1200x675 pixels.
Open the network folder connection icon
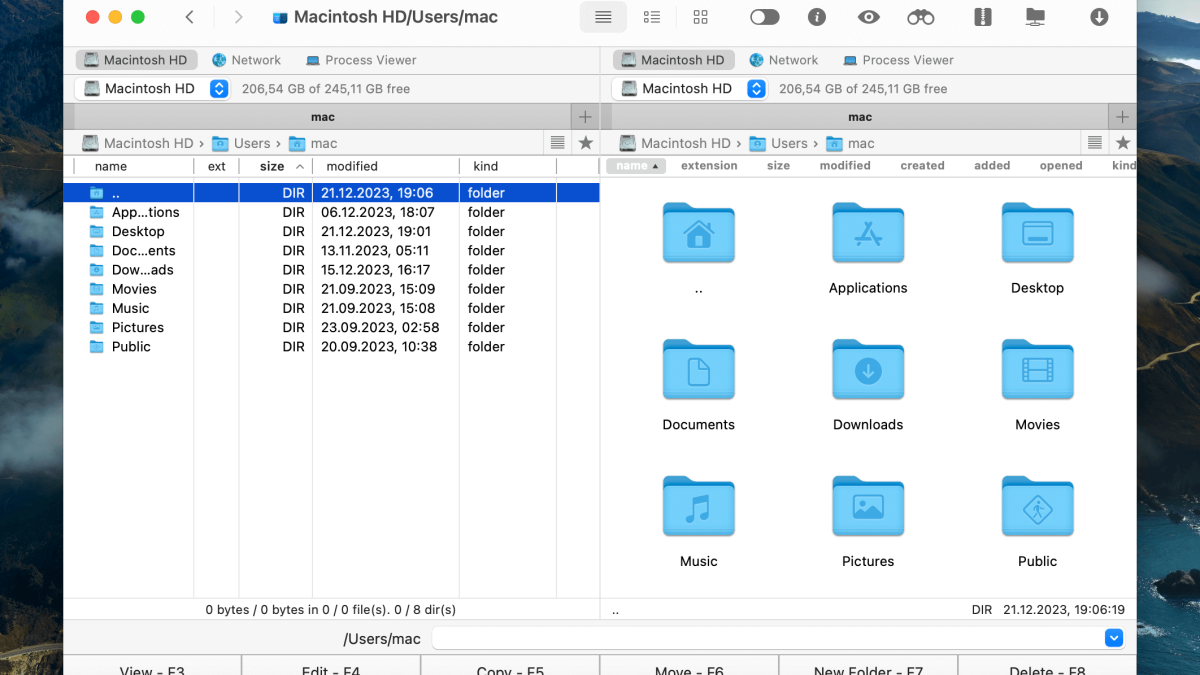(1035, 17)
